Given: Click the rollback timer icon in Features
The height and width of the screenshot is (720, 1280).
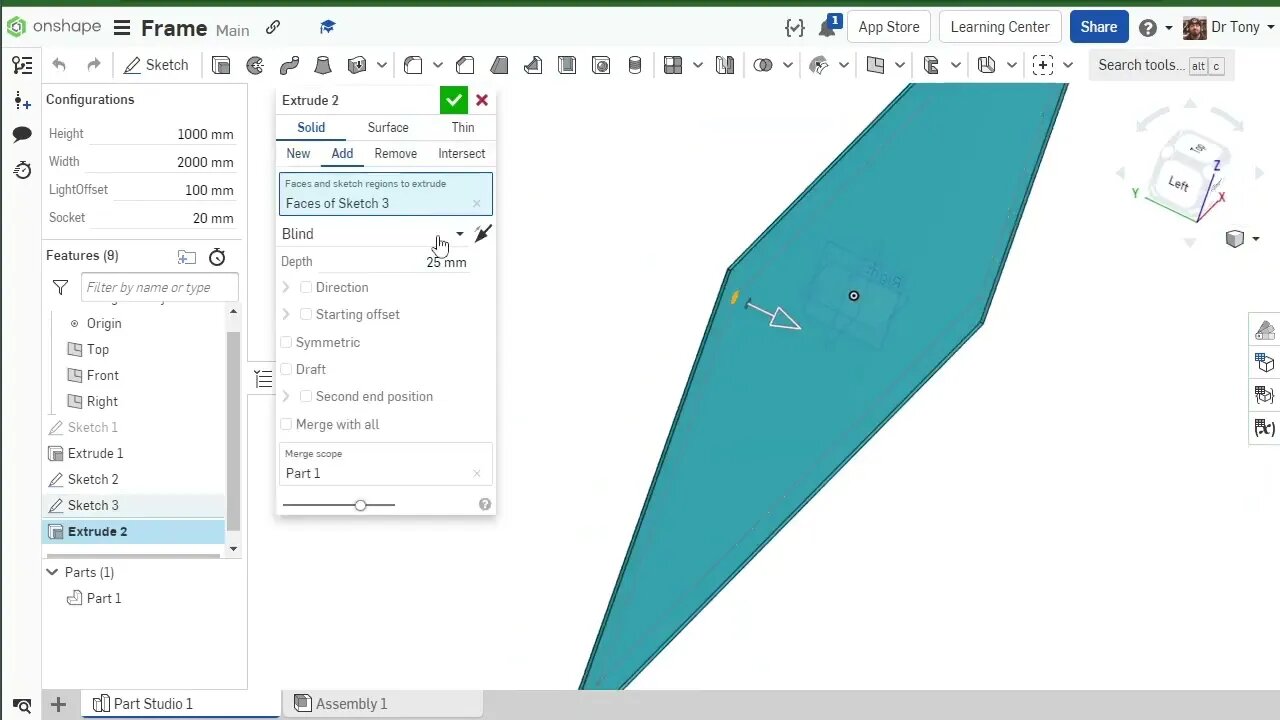Looking at the screenshot, I should pos(217,257).
